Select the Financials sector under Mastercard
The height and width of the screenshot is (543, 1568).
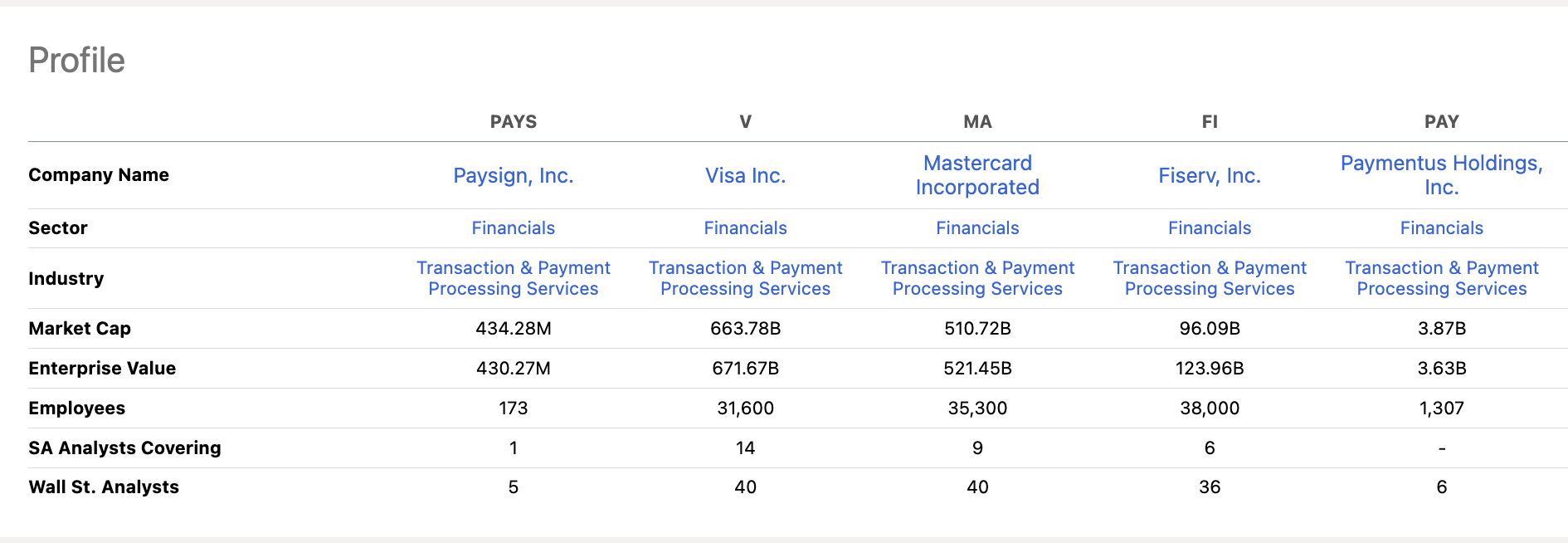click(x=976, y=227)
